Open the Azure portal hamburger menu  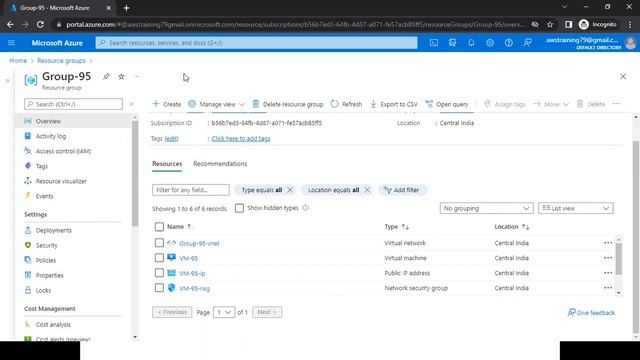tap(11, 43)
